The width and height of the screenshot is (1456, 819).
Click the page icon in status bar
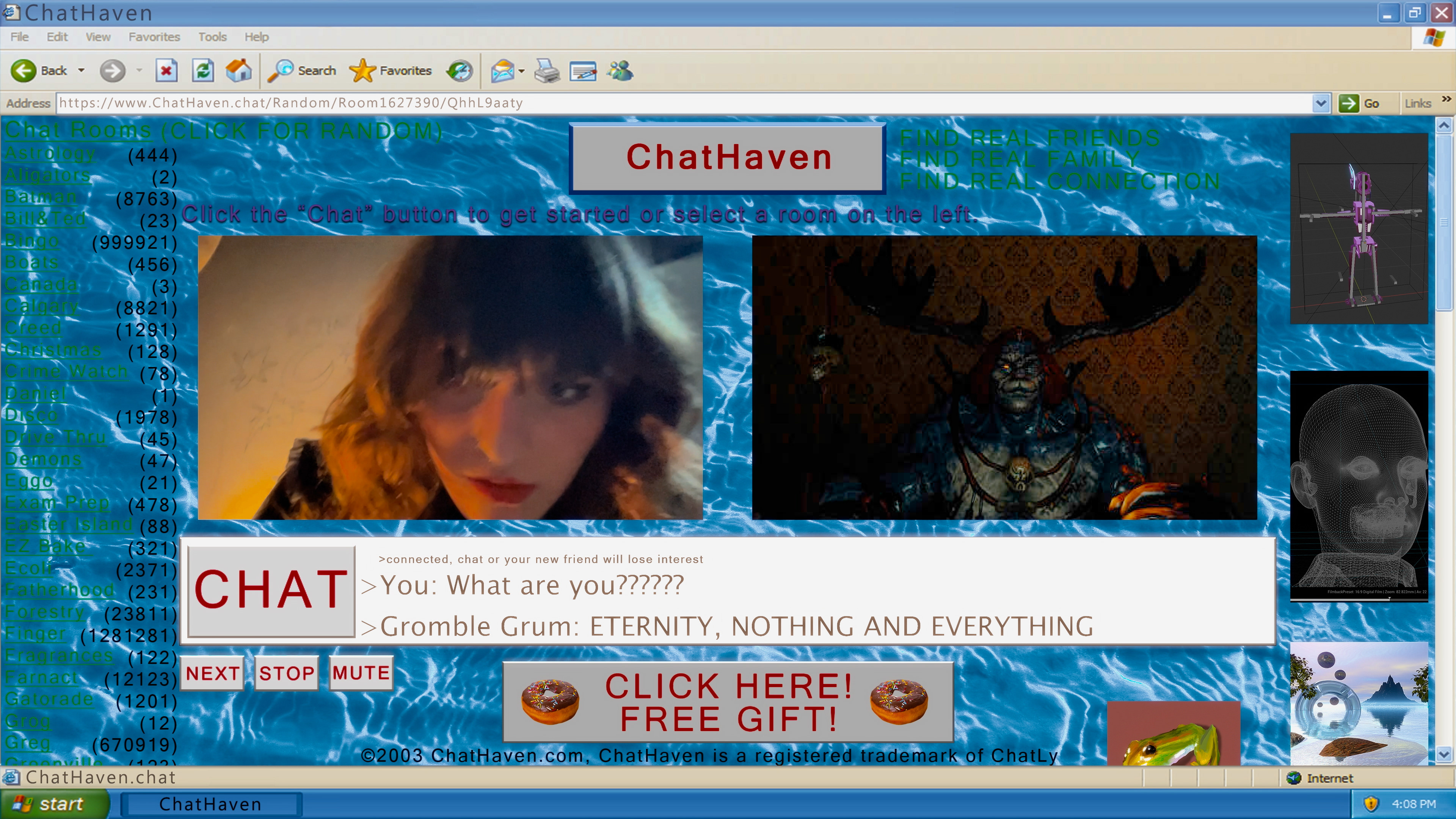11,778
